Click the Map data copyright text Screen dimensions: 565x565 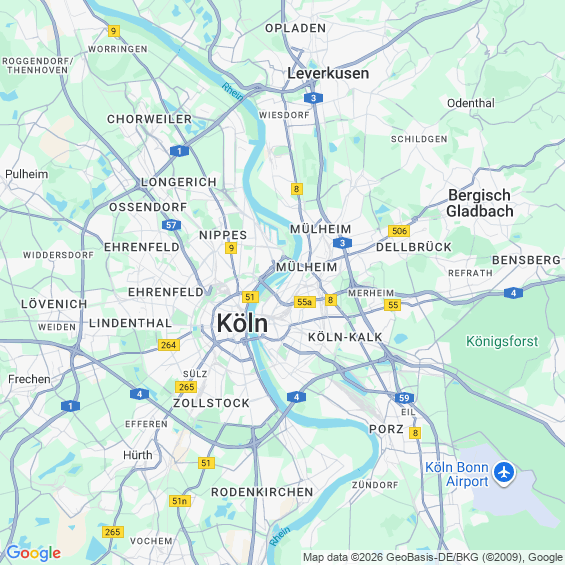[x=433, y=557]
